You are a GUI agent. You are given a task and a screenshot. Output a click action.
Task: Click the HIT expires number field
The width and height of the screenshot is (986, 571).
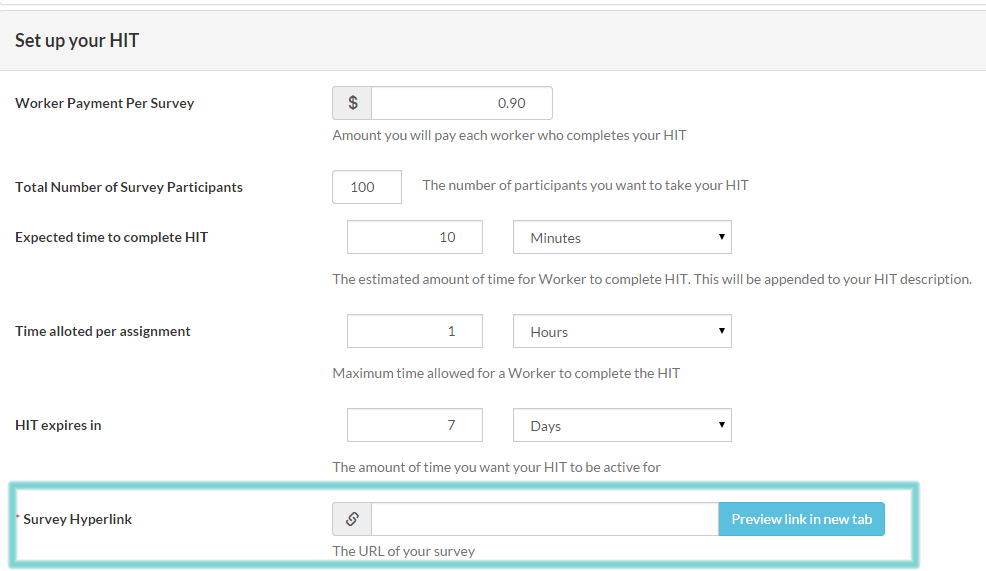(x=415, y=426)
